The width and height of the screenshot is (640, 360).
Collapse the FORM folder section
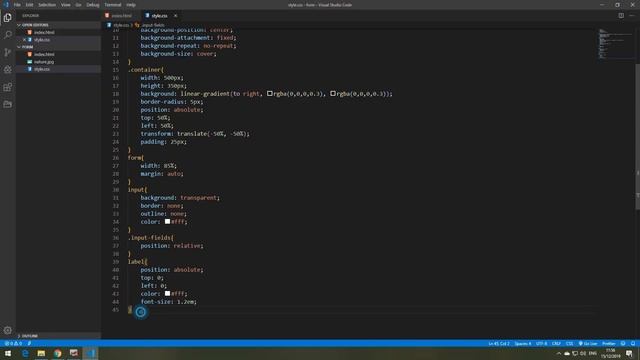tap(58, 47)
